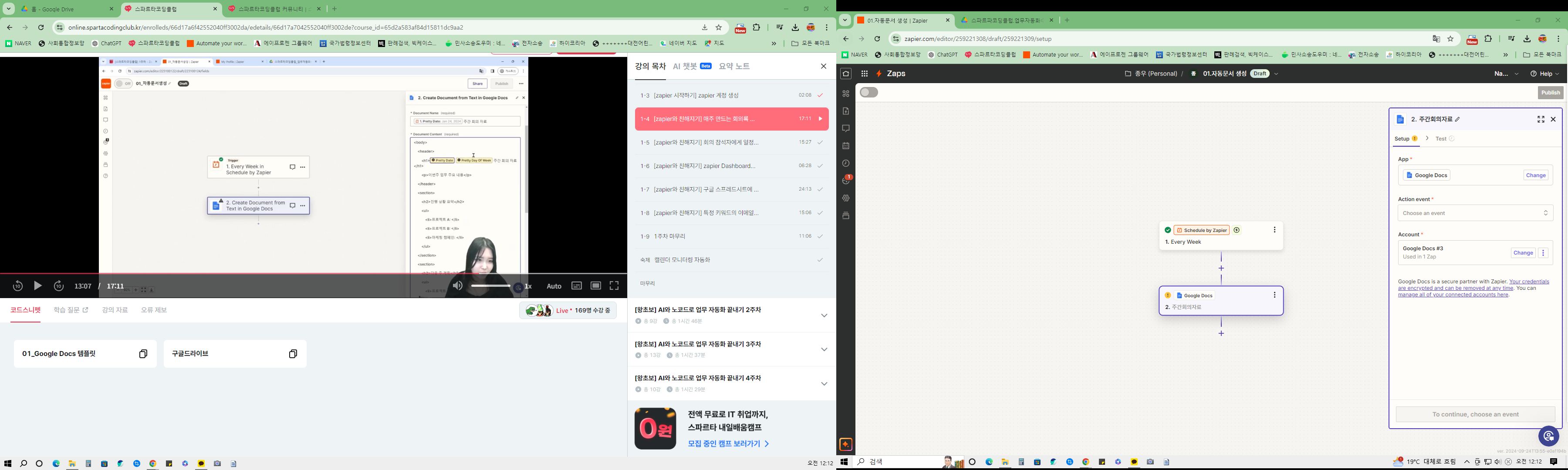
Task: Expand the 2주차 course section
Action: 824,316
